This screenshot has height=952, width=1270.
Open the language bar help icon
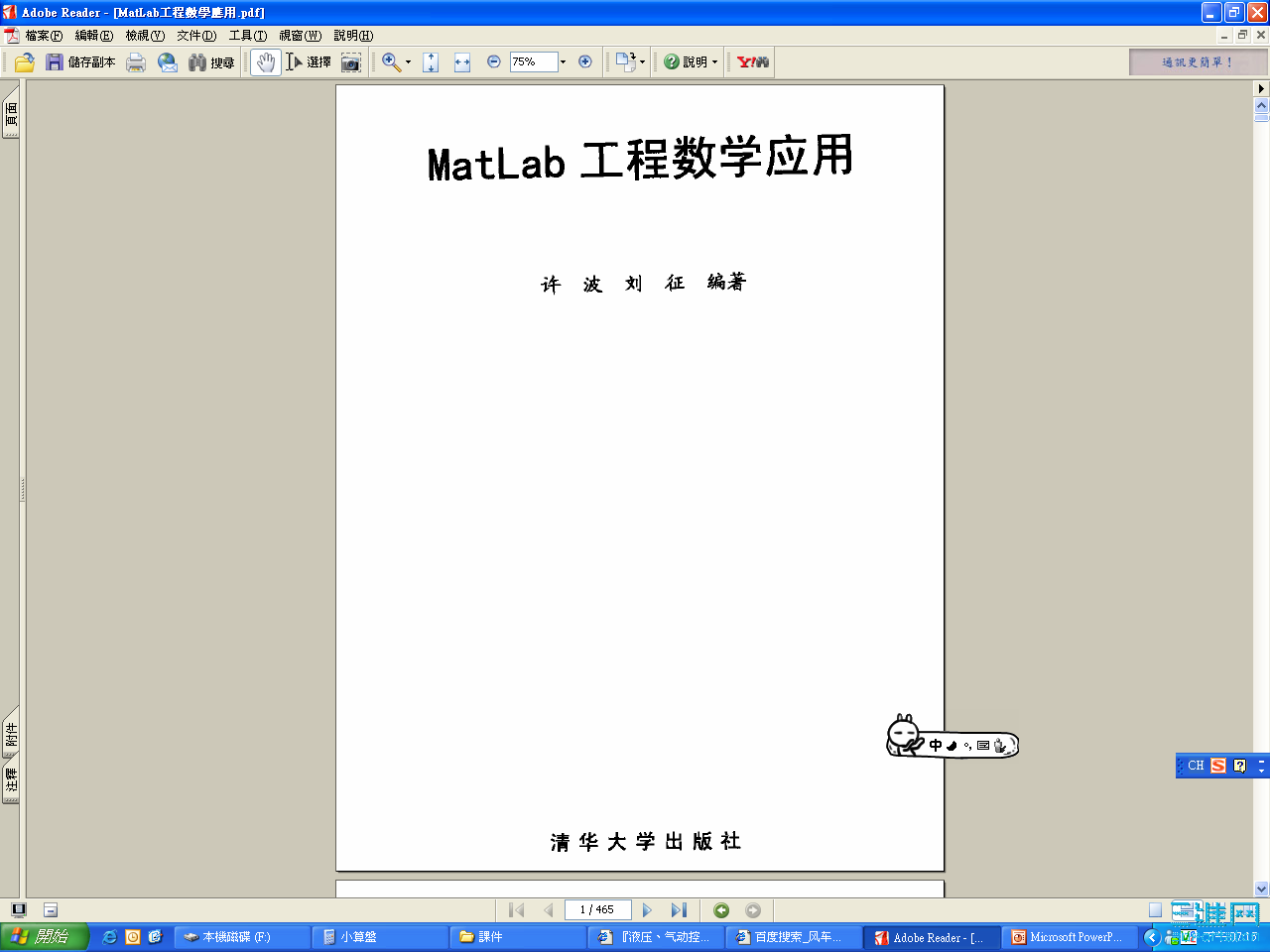click(1240, 766)
